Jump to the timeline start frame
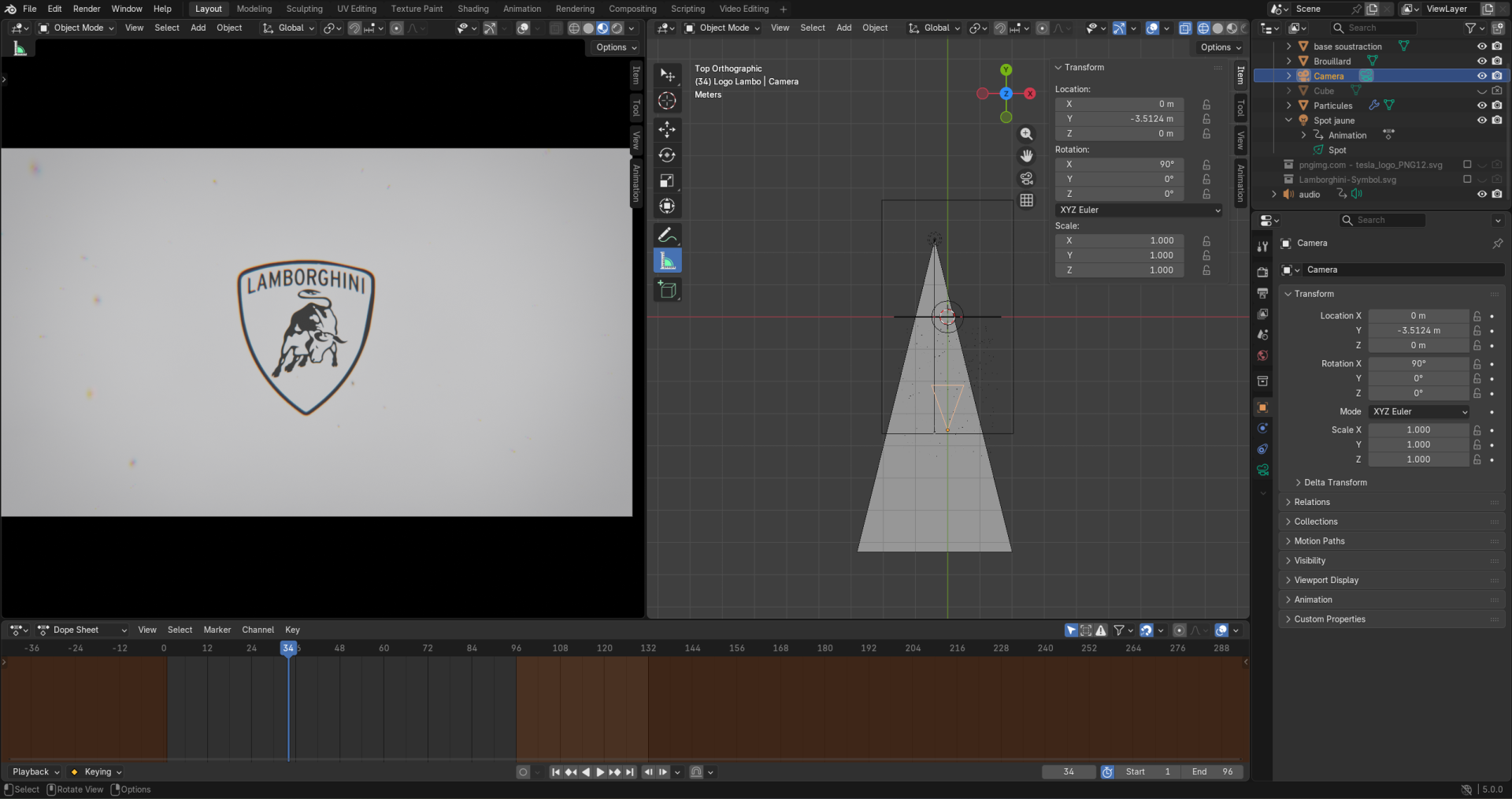1512x799 pixels. (x=556, y=772)
